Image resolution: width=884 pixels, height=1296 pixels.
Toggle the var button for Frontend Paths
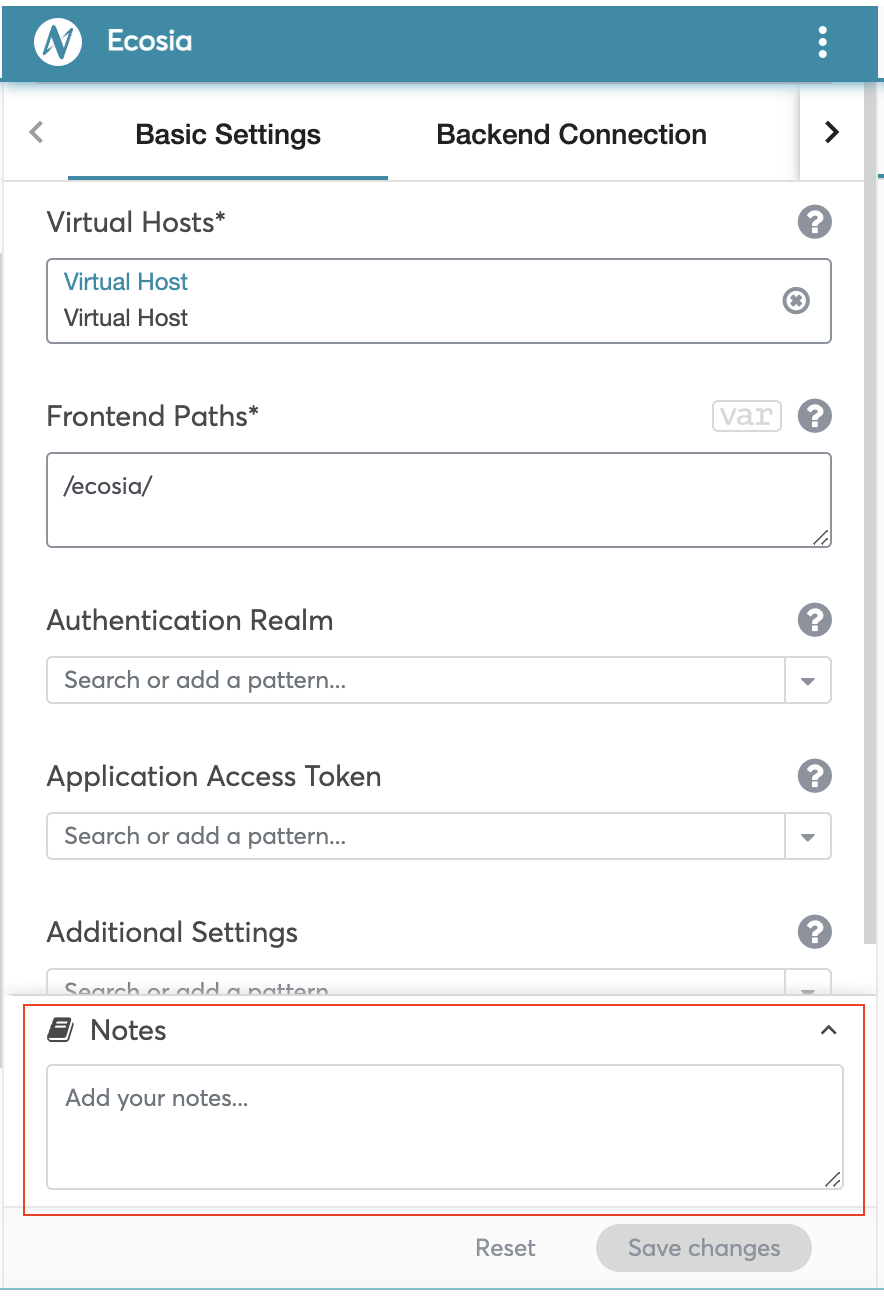coord(747,416)
